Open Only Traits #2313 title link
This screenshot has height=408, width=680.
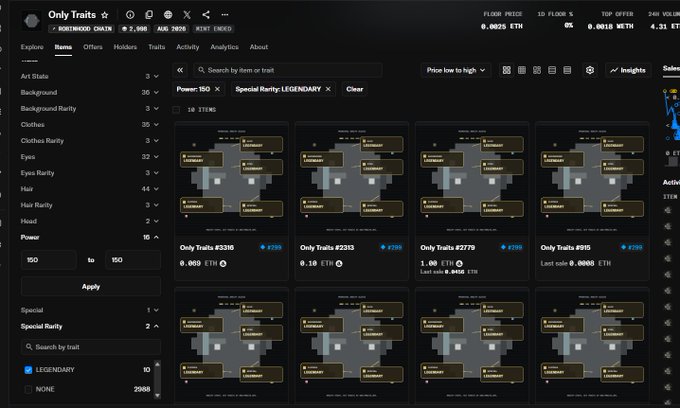click(x=327, y=248)
